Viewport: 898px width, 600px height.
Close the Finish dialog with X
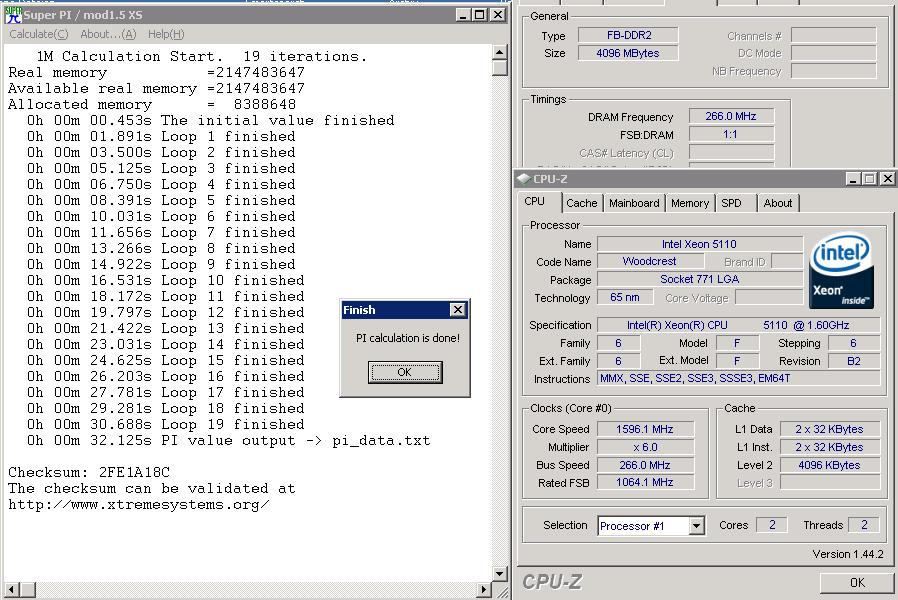click(x=458, y=310)
